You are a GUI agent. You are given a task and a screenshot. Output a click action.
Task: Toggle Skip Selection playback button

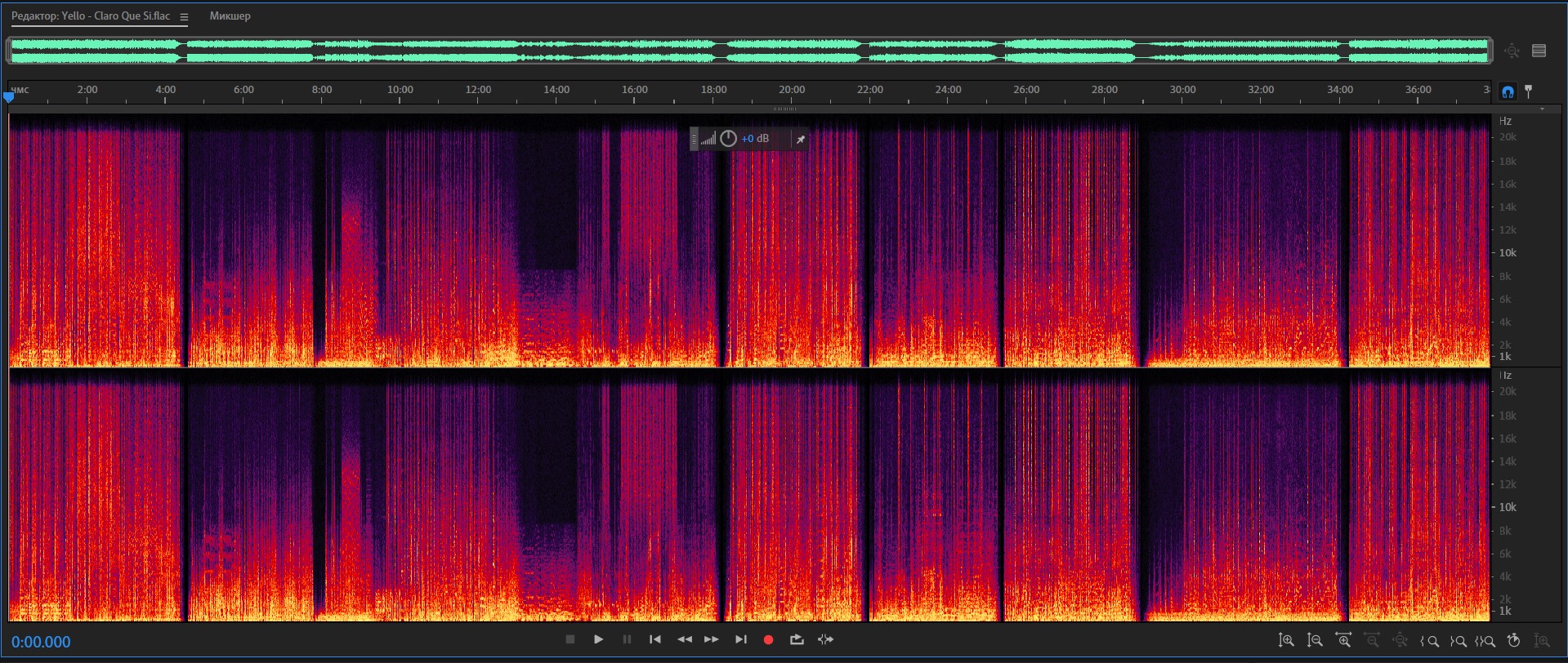[x=825, y=640]
